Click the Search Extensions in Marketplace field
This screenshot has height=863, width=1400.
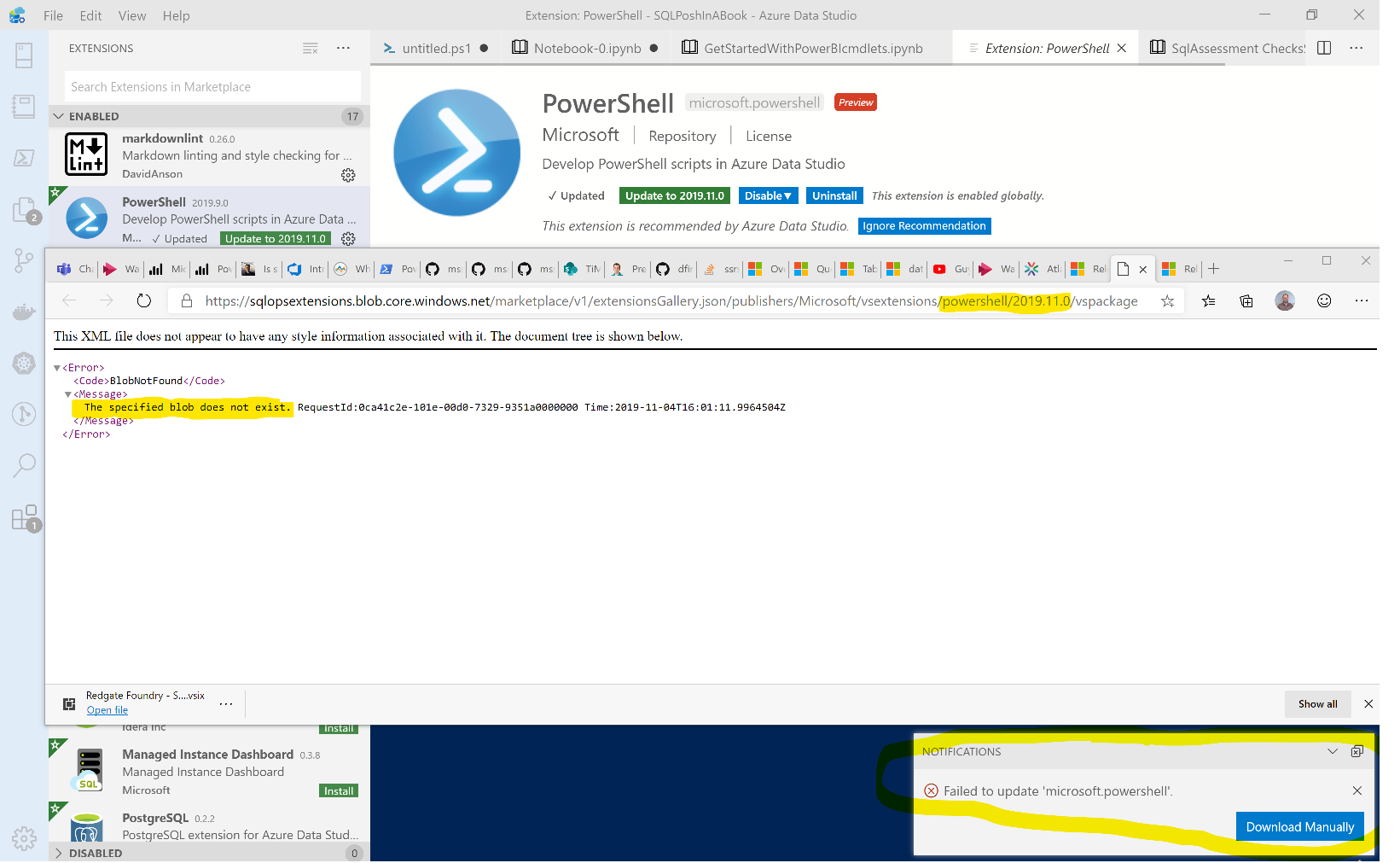pyautogui.click(x=211, y=86)
